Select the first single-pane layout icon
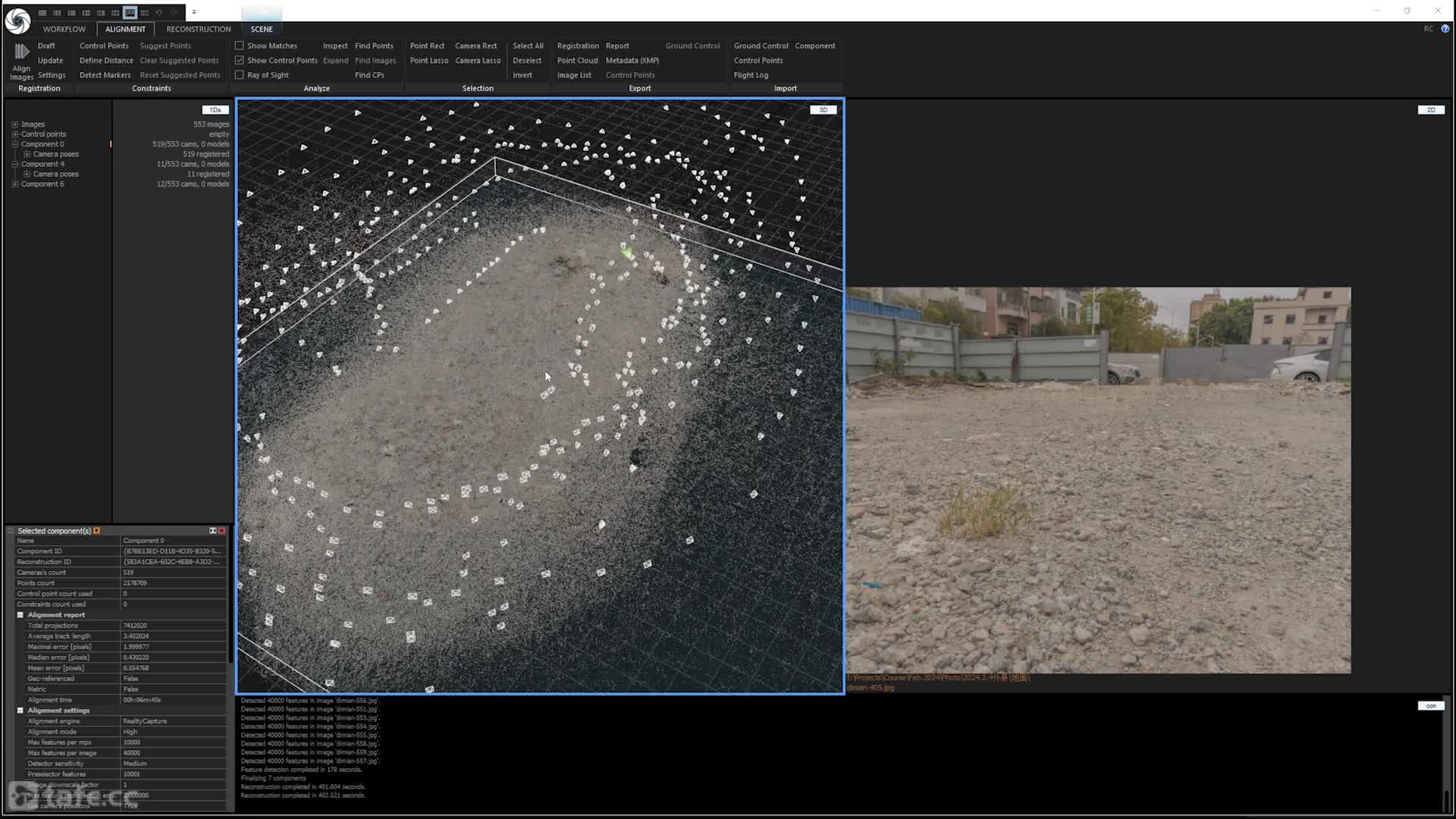The image size is (1456, 819). coord(42,13)
